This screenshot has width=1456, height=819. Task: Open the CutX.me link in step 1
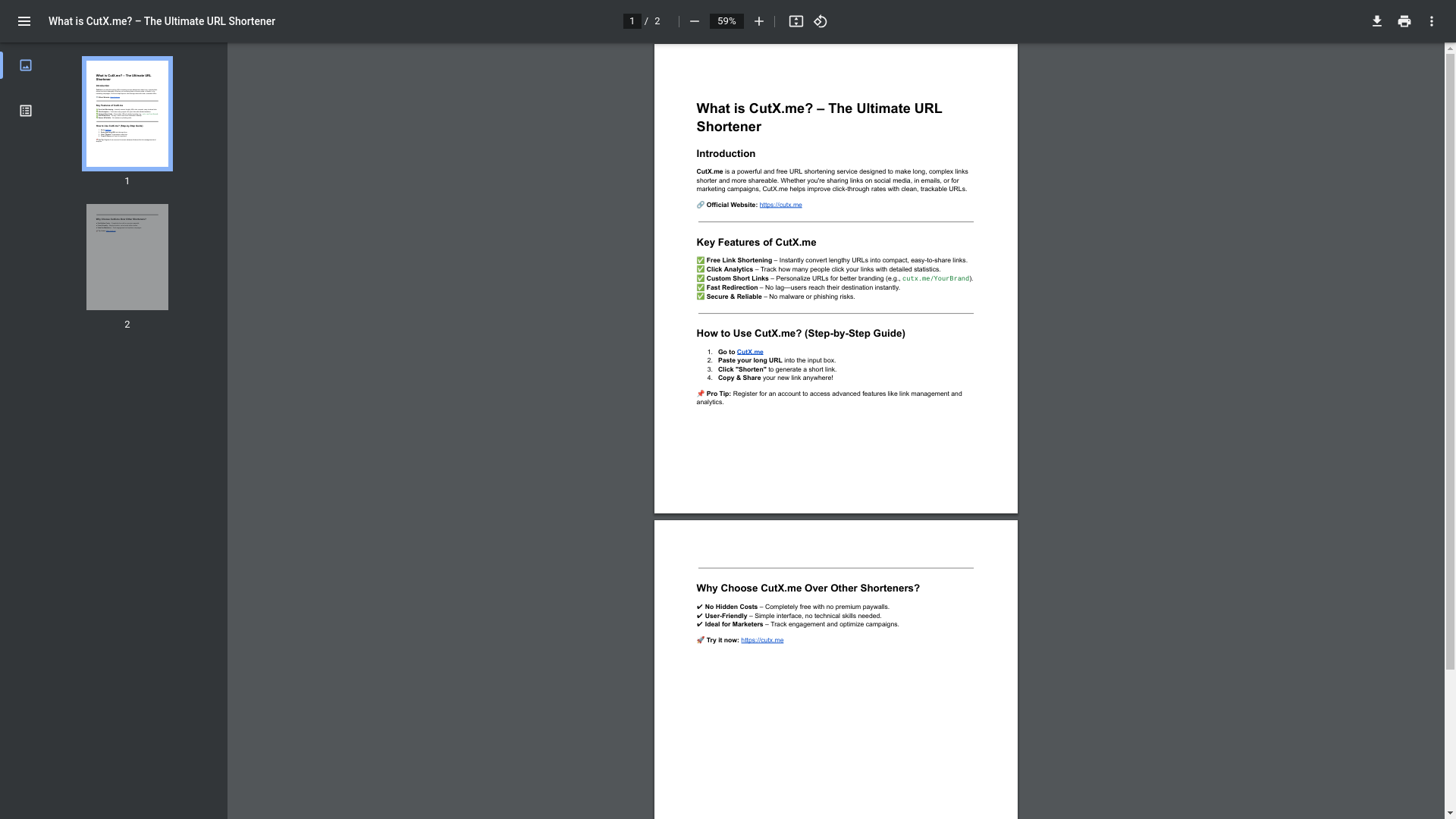coord(750,352)
